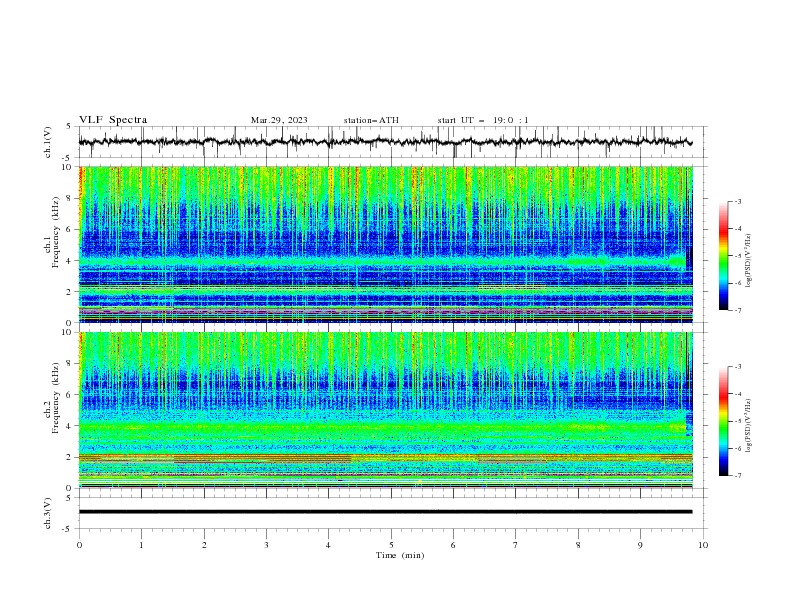
Task: Click the date 'Mar.29, 2023'
Action: click(279, 120)
